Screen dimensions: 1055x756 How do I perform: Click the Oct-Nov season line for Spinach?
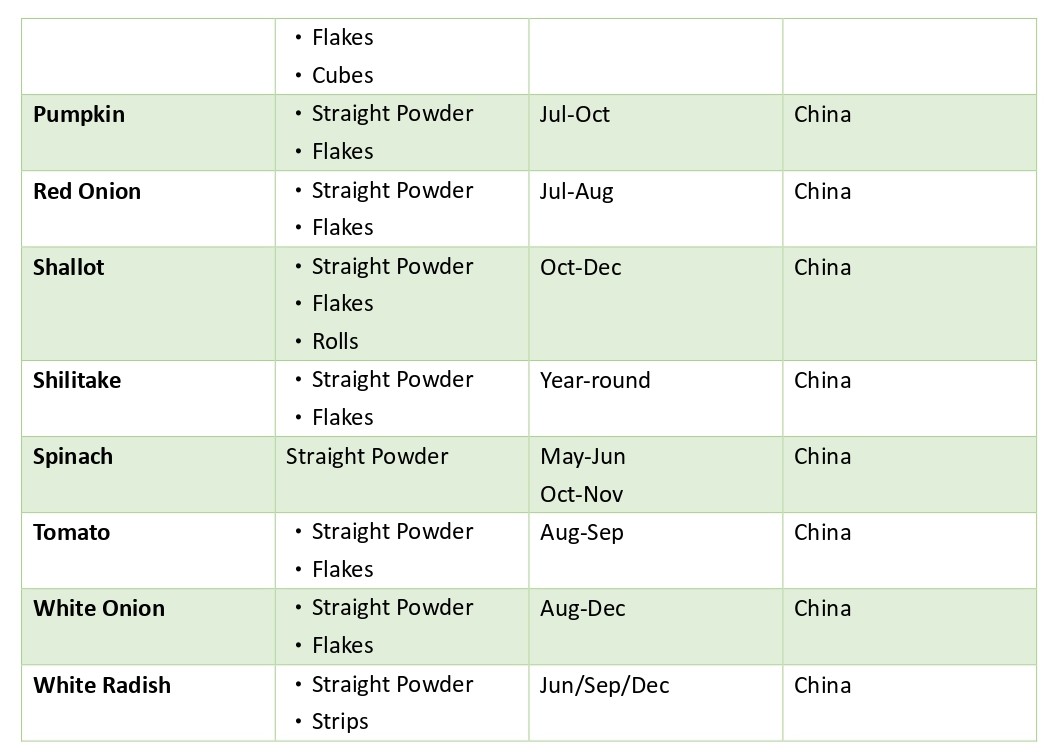click(582, 494)
